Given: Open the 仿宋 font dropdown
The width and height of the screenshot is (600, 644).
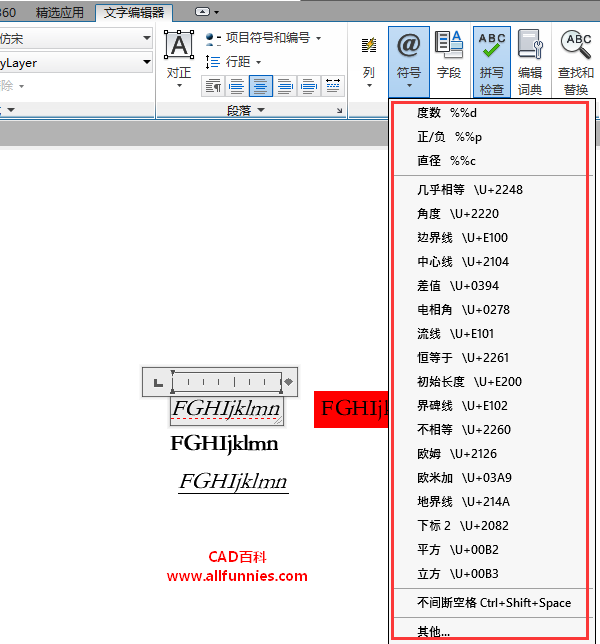Looking at the screenshot, I should [146, 38].
